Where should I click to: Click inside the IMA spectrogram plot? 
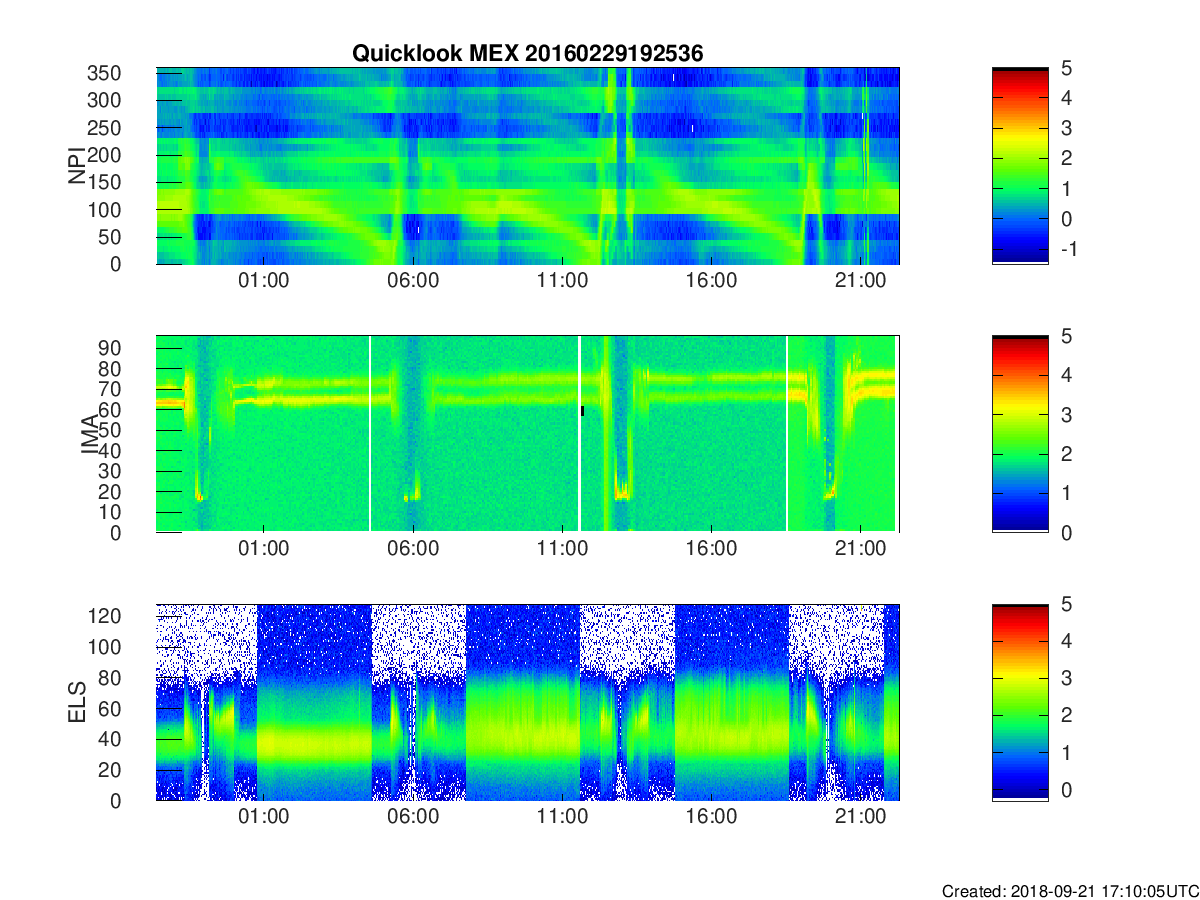(528, 434)
